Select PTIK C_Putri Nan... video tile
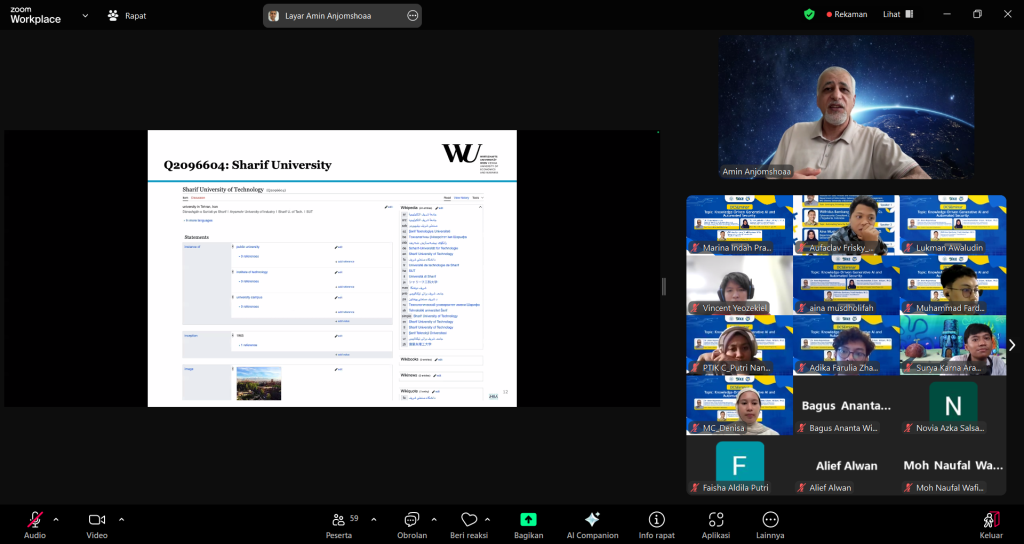The width and height of the screenshot is (1024, 544). [x=739, y=345]
